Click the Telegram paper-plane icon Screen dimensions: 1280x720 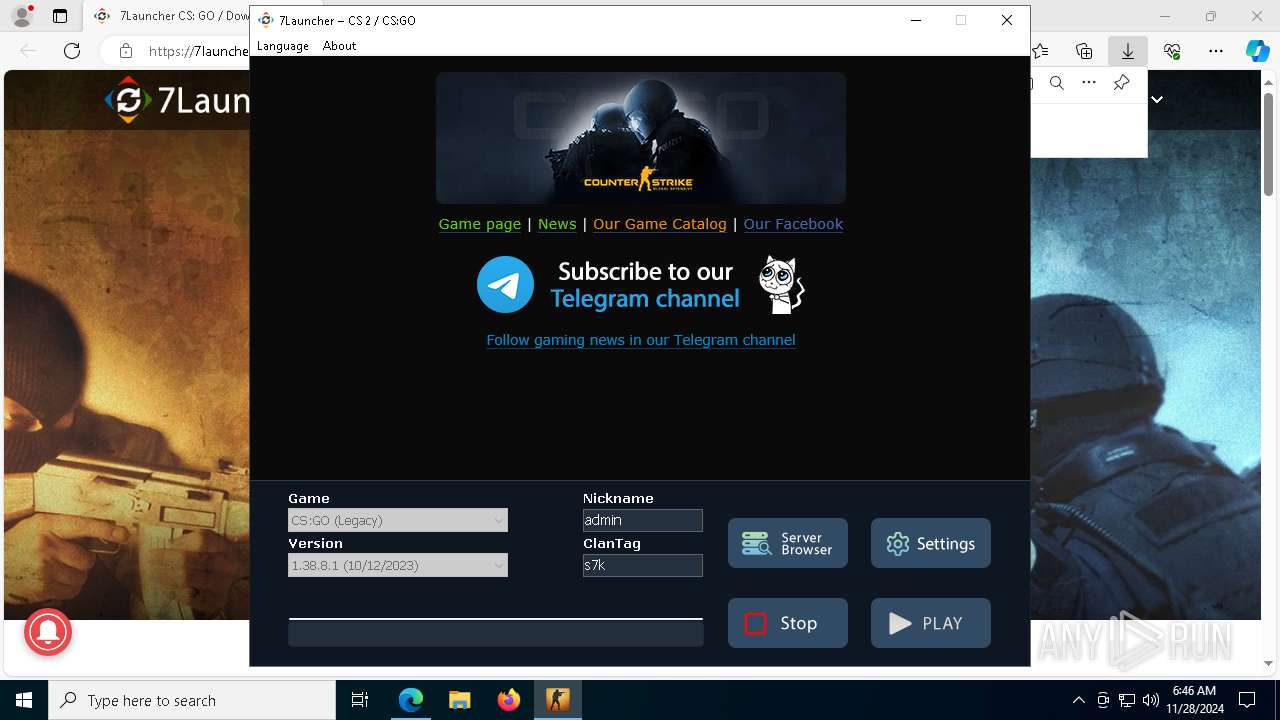505,285
